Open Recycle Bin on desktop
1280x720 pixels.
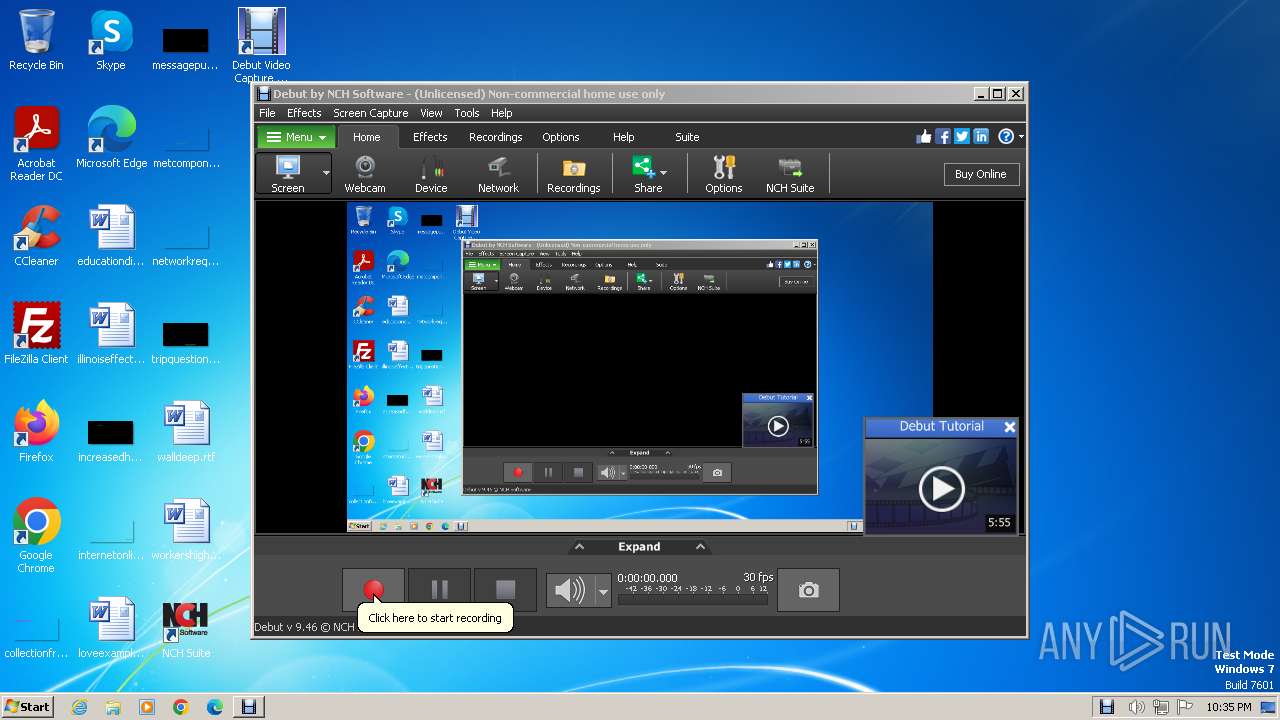pyautogui.click(x=36, y=40)
